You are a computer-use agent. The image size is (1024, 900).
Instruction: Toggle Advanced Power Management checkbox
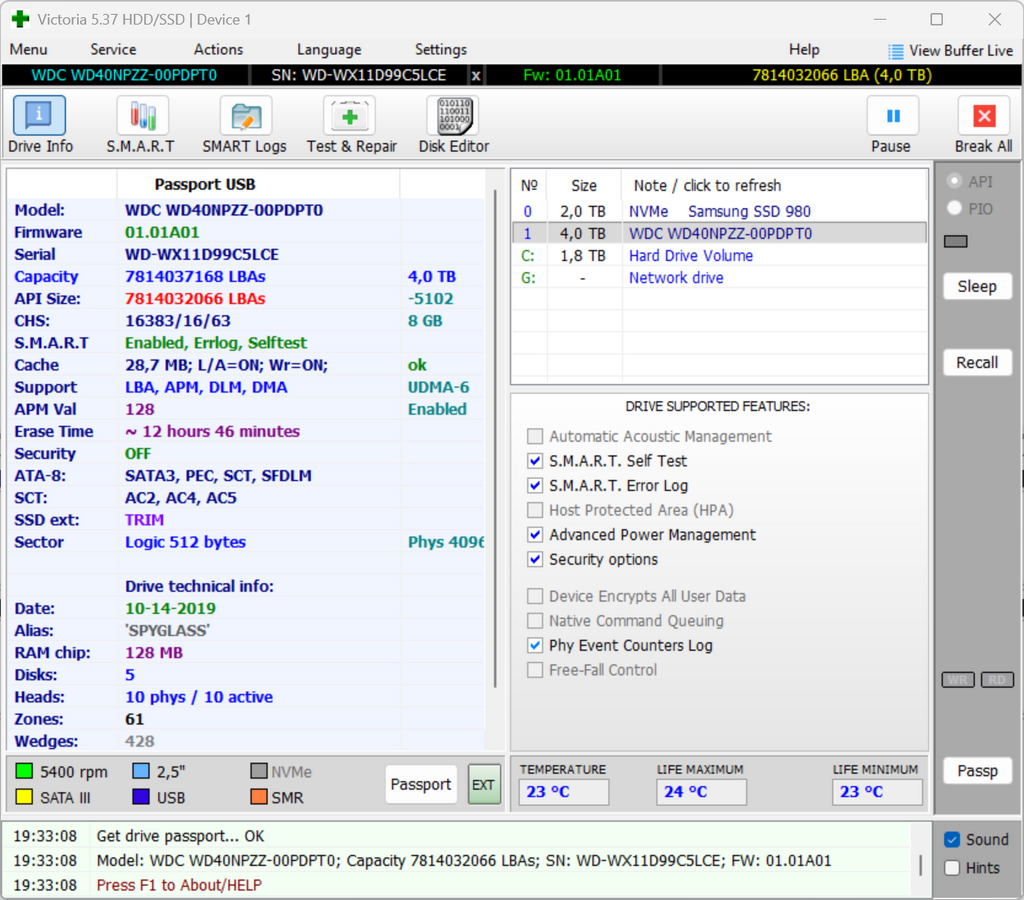pos(535,535)
